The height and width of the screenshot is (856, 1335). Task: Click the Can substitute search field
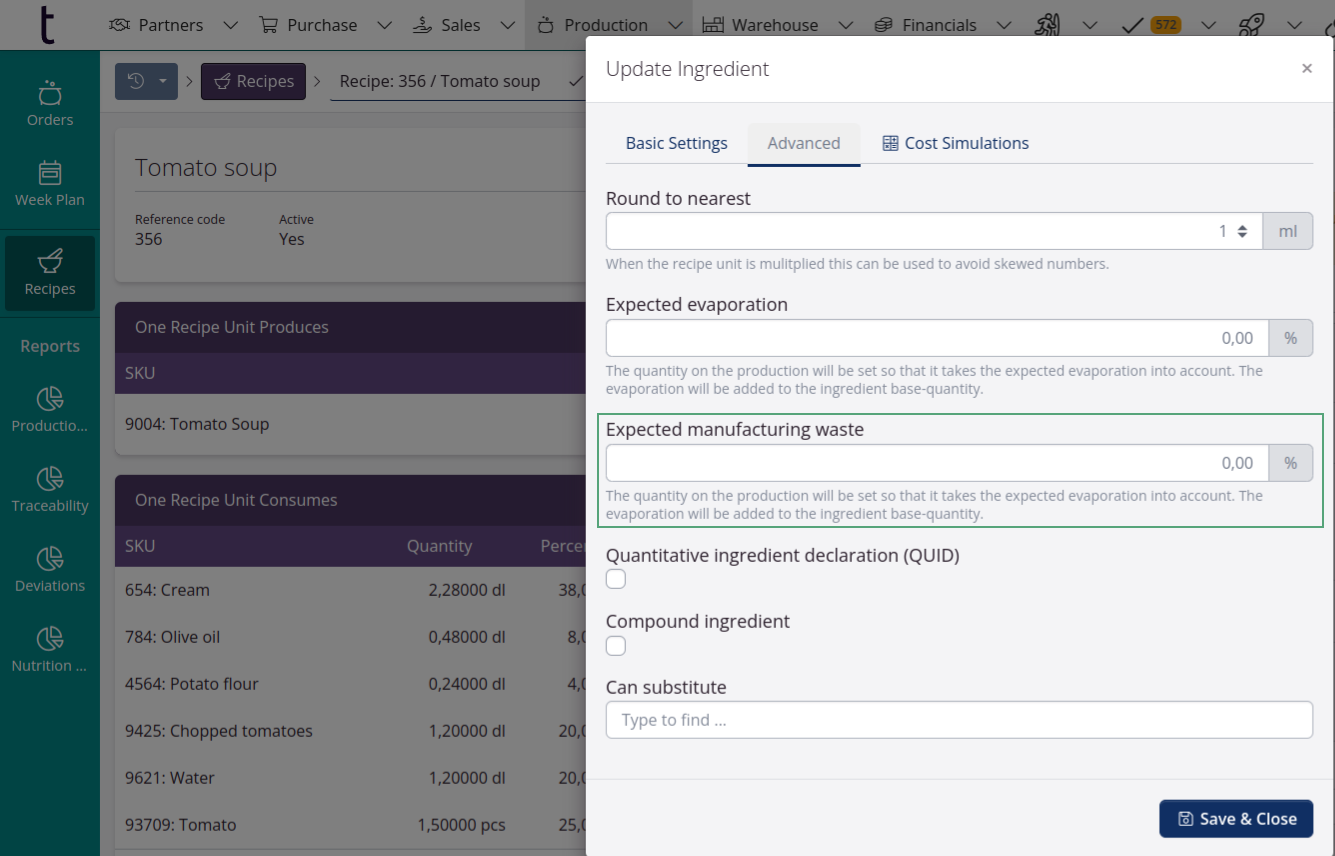pyautogui.click(x=958, y=720)
